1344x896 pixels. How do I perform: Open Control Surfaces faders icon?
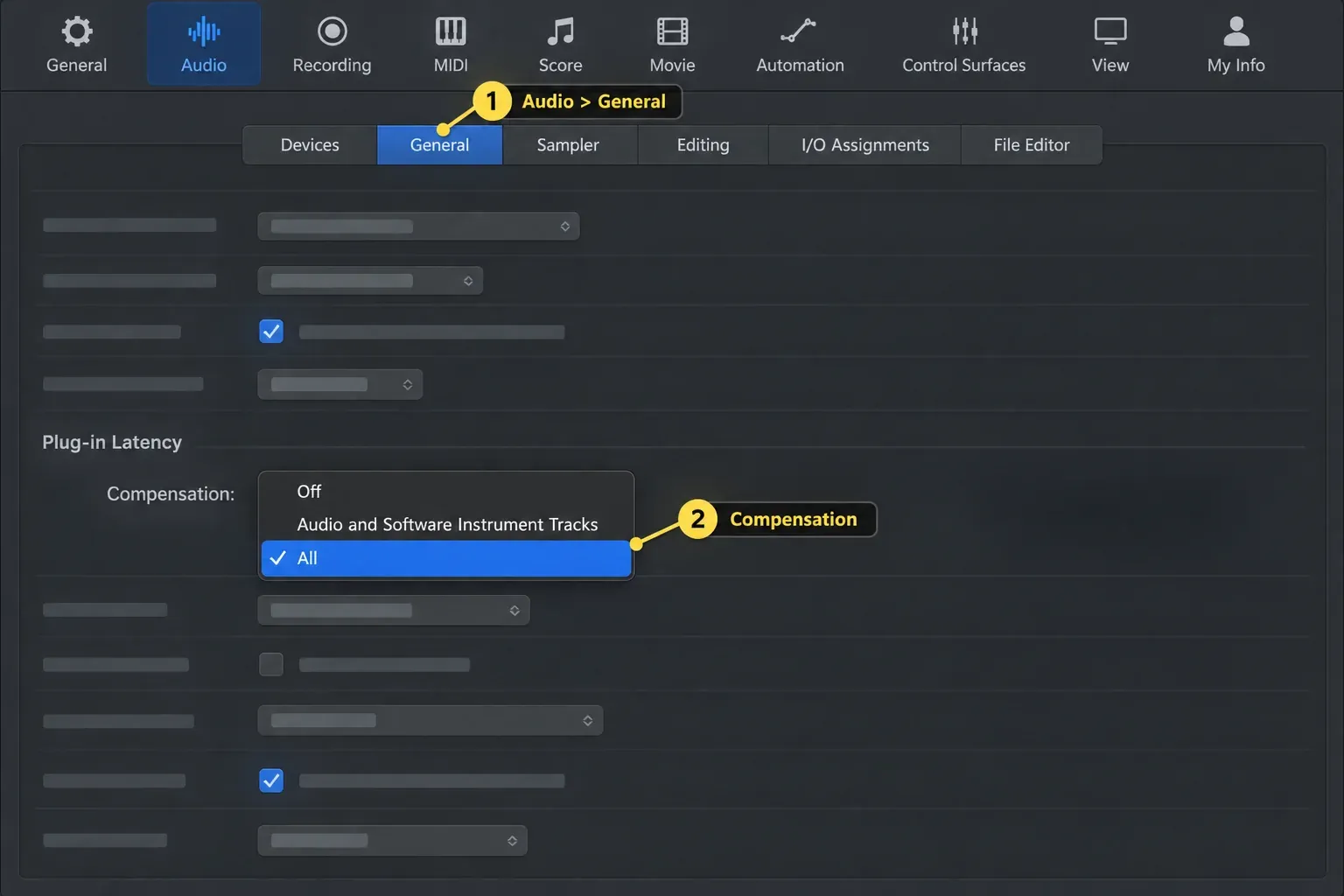(964, 31)
